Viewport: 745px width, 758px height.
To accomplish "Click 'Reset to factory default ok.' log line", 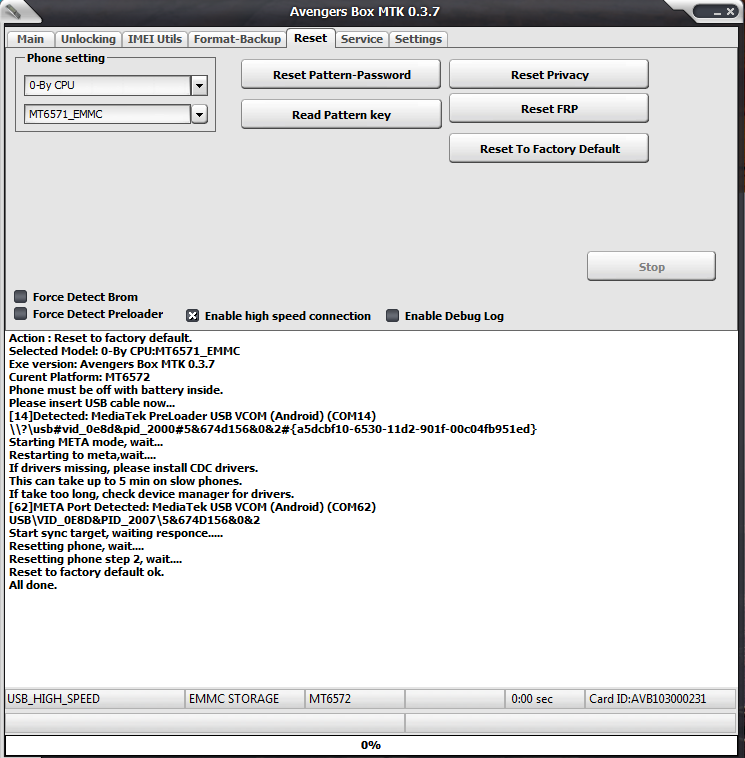I will pos(87,572).
